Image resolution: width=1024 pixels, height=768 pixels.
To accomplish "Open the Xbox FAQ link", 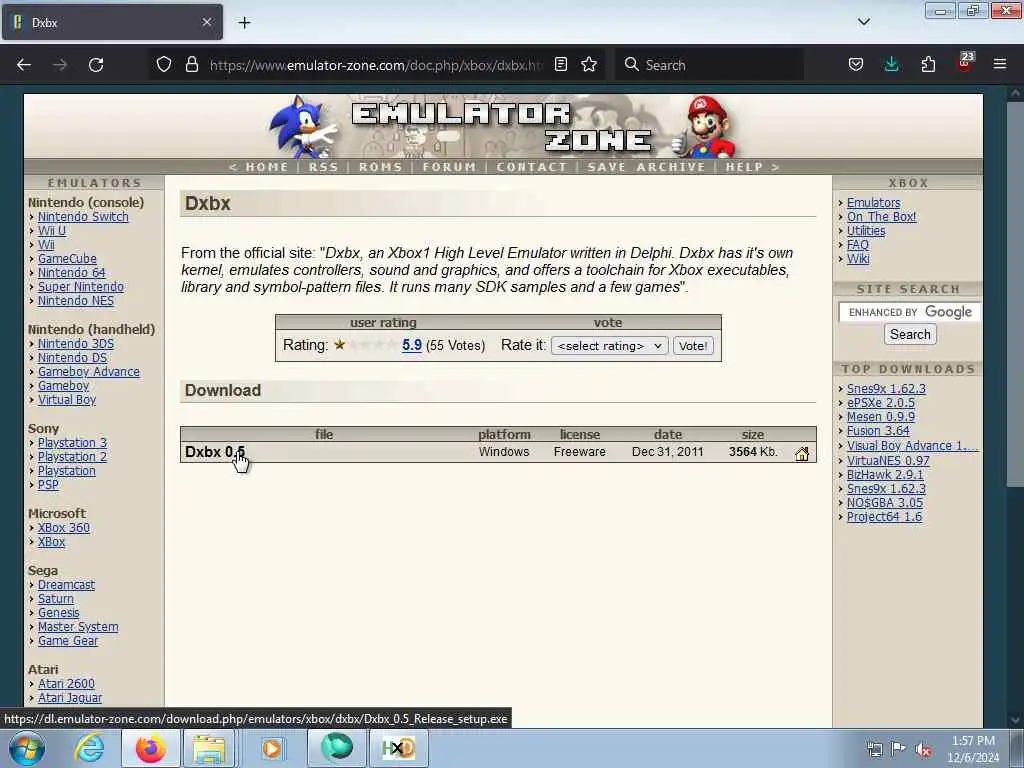I will 857,245.
